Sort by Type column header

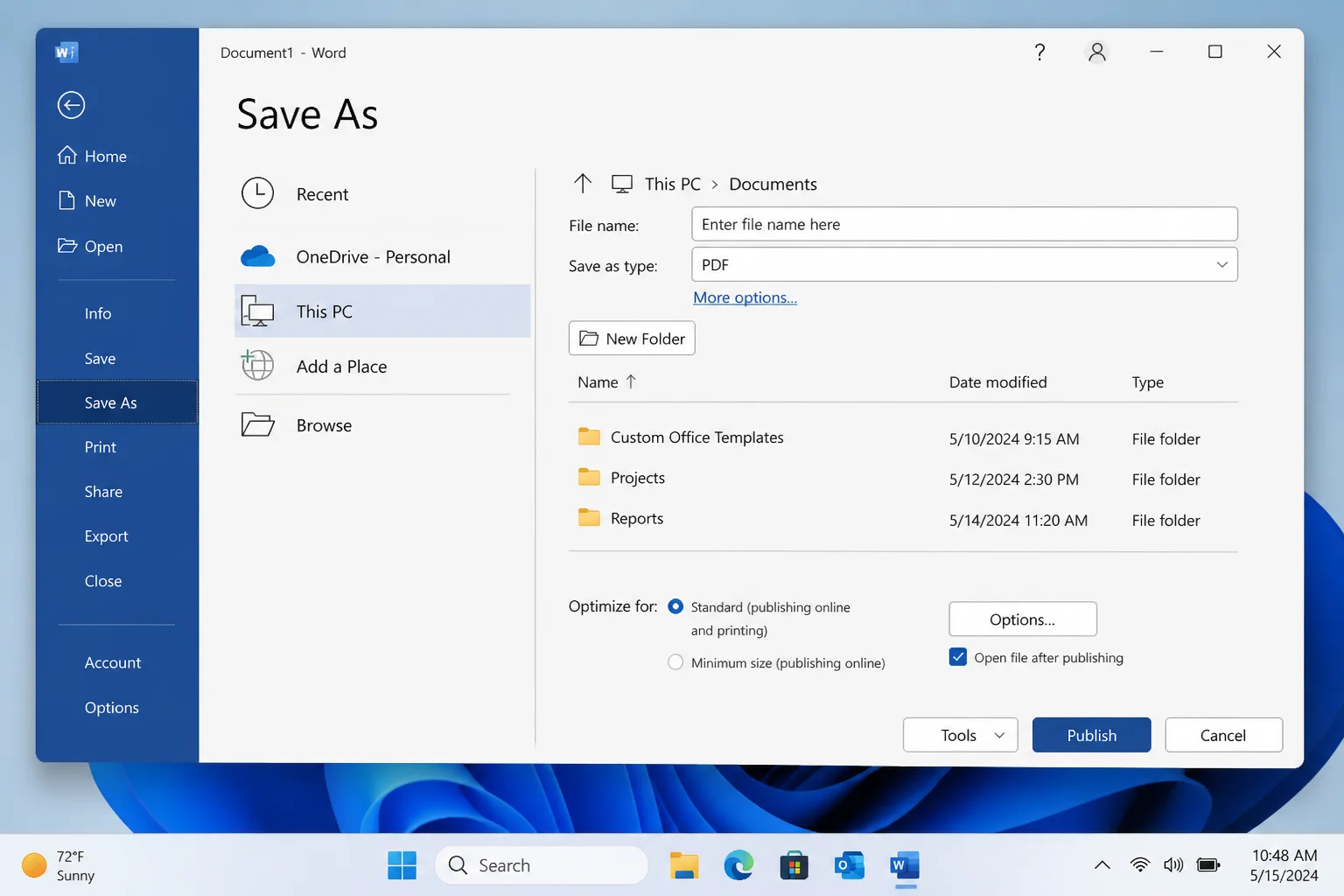tap(1147, 381)
